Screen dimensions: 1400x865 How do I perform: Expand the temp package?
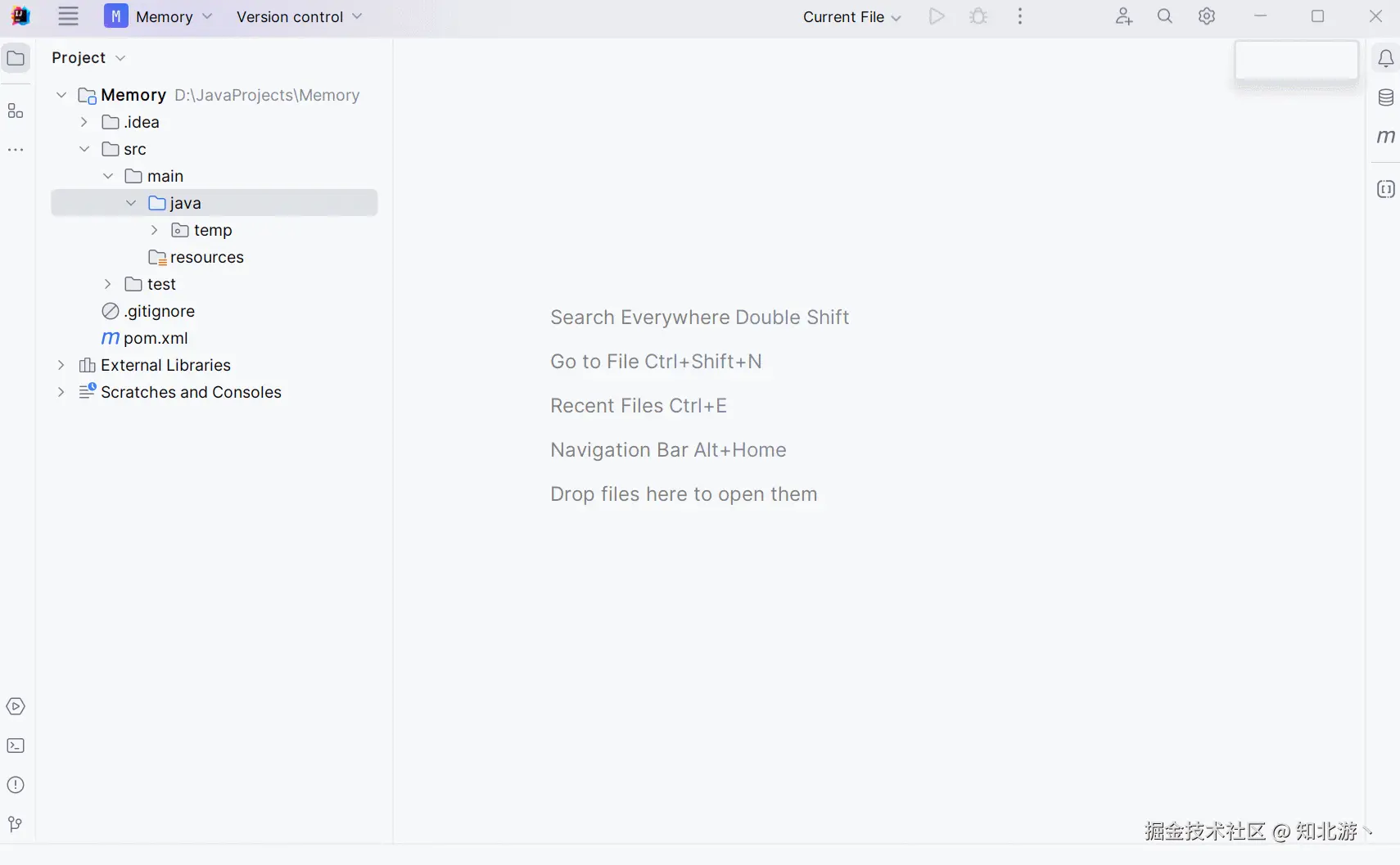pyautogui.click(x=154, y=230)
